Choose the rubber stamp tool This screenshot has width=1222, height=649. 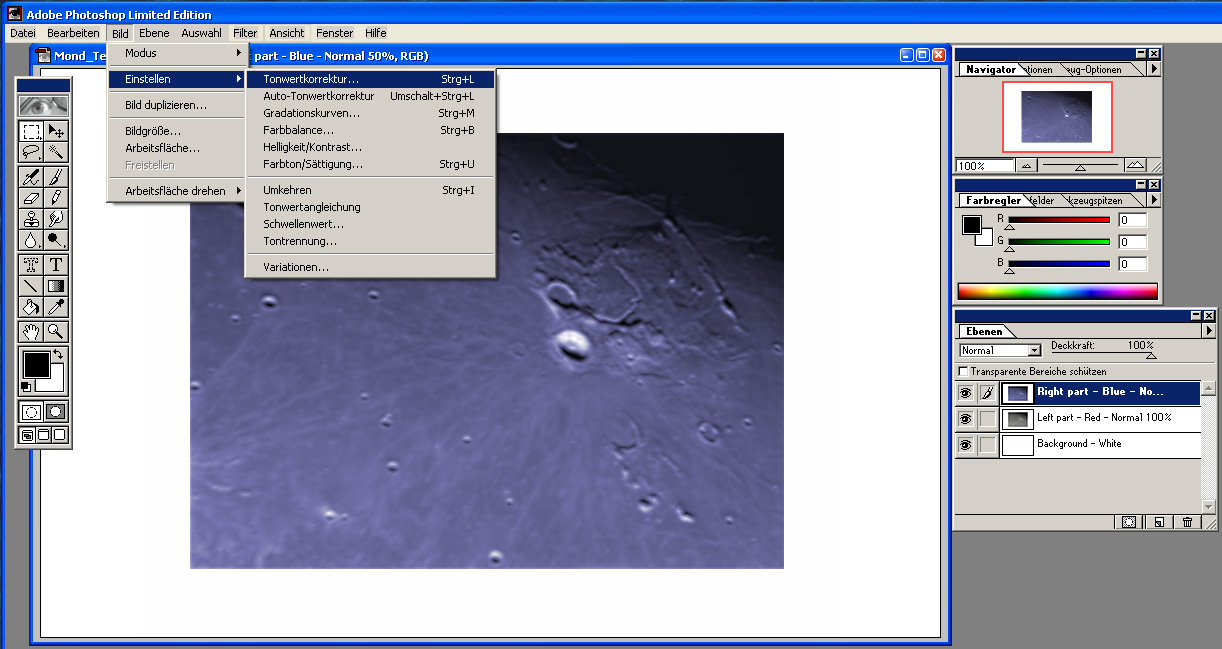(32, 218)
